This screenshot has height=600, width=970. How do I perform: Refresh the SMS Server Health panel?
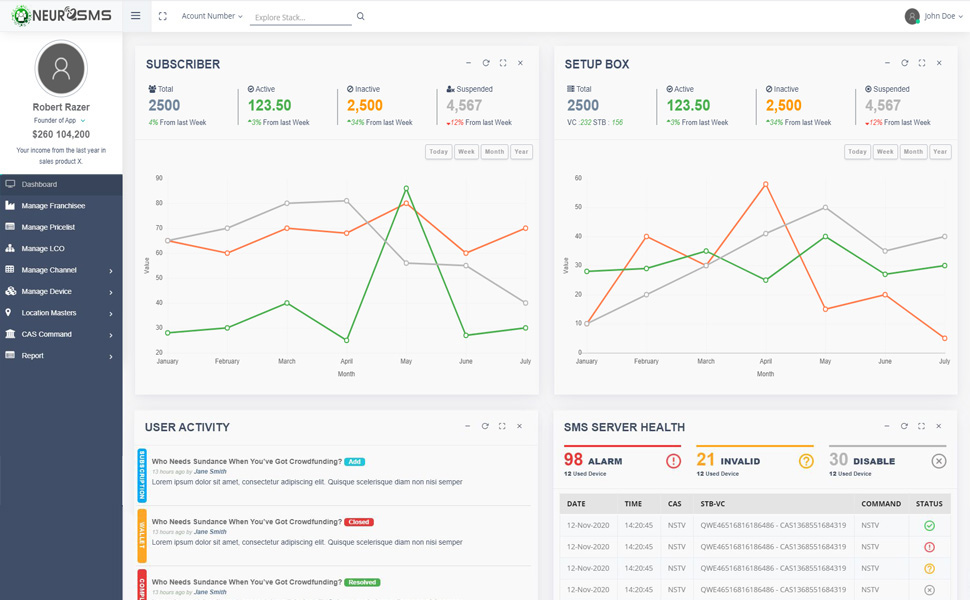[x=904, y=426]
